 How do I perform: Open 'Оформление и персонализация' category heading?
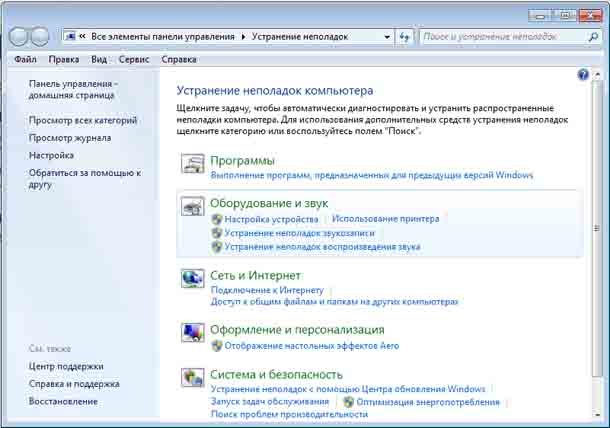(297, 330)
